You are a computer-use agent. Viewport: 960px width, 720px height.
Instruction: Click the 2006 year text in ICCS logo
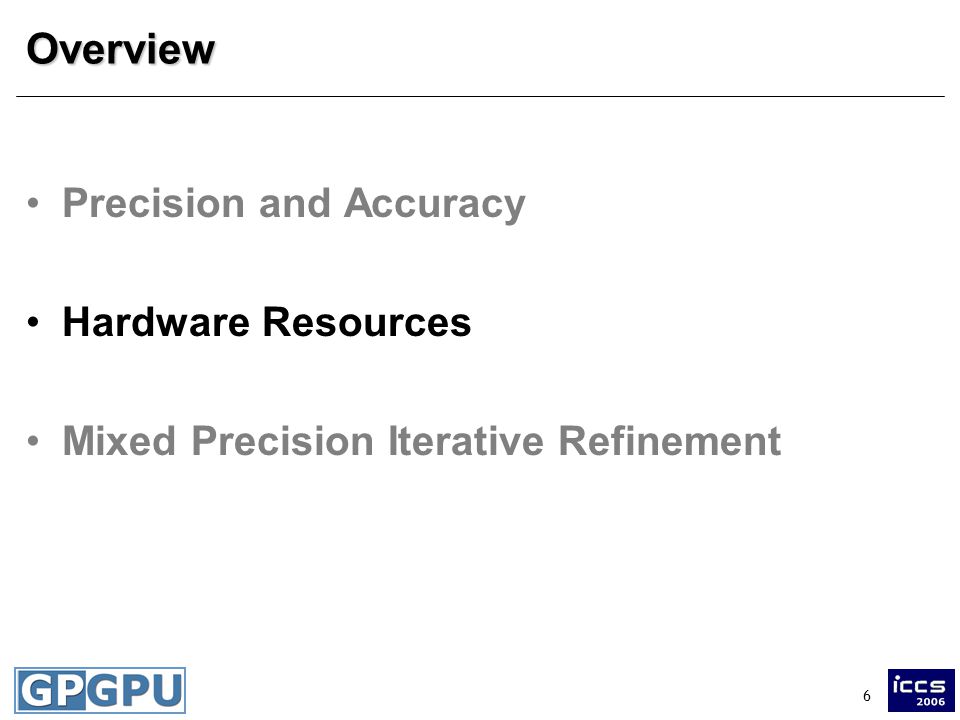[x=930, y=702]
